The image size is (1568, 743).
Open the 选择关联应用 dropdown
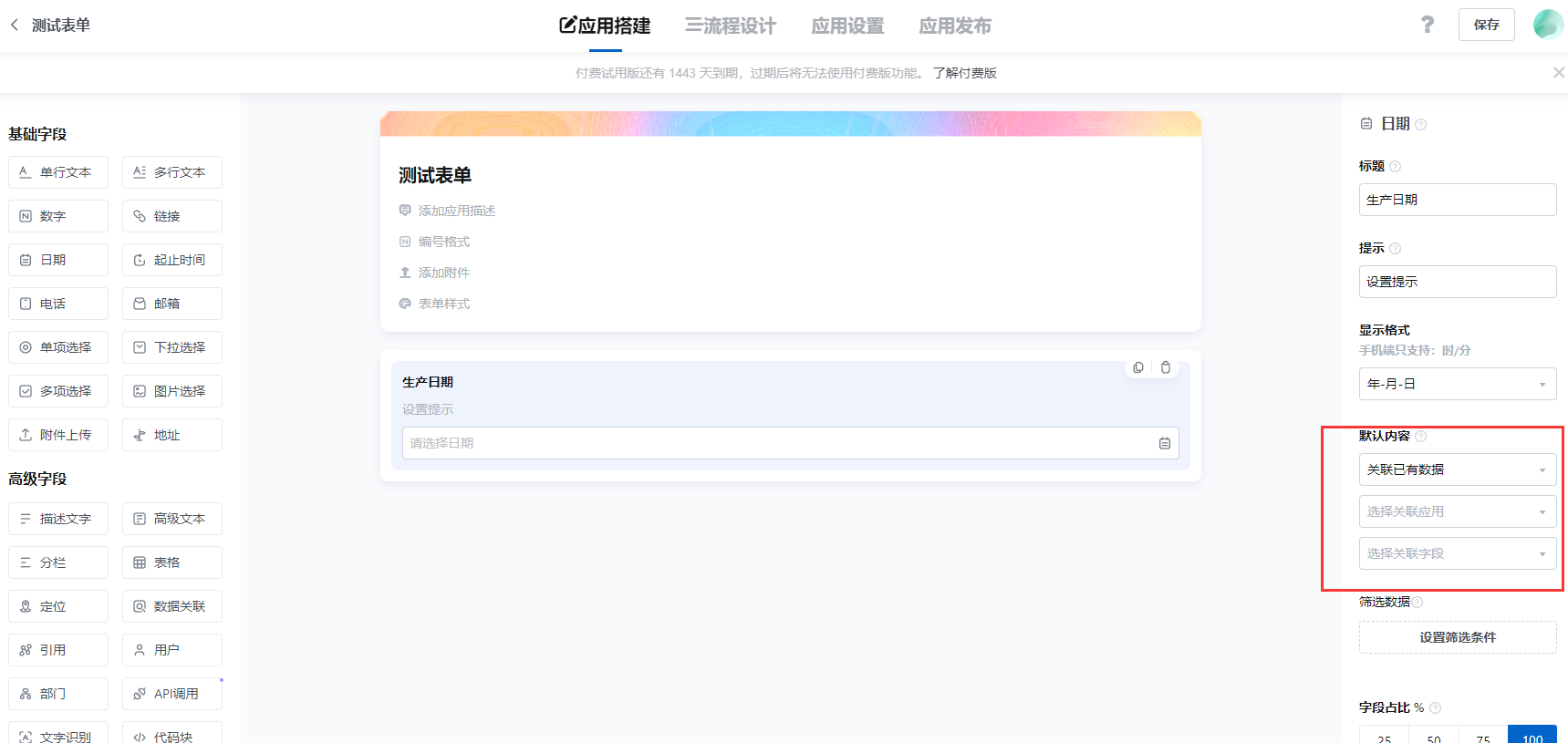(1458, 511)
